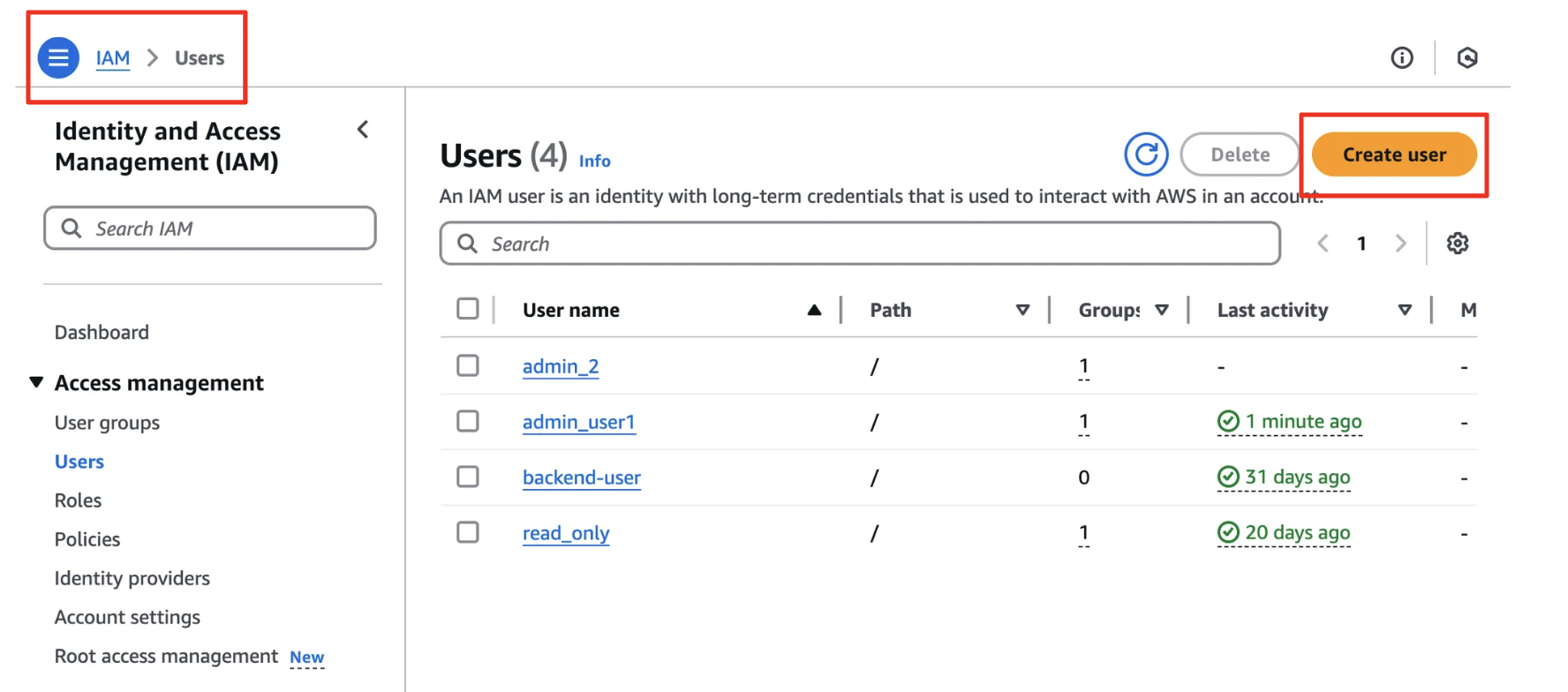The height and width of the screenshot is (692, 1568).
Task: Open Identity providers in sidebar
Action: pos(132,578)
